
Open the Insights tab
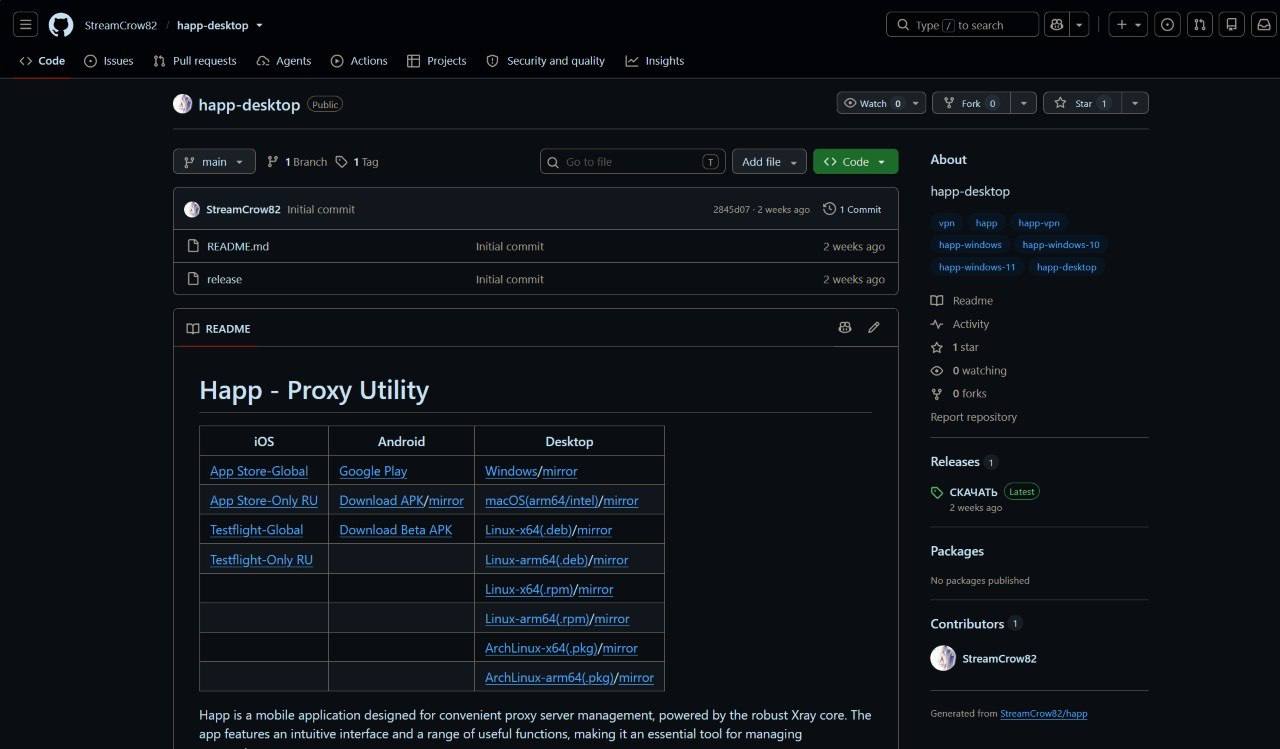click(x=655, y=61)
